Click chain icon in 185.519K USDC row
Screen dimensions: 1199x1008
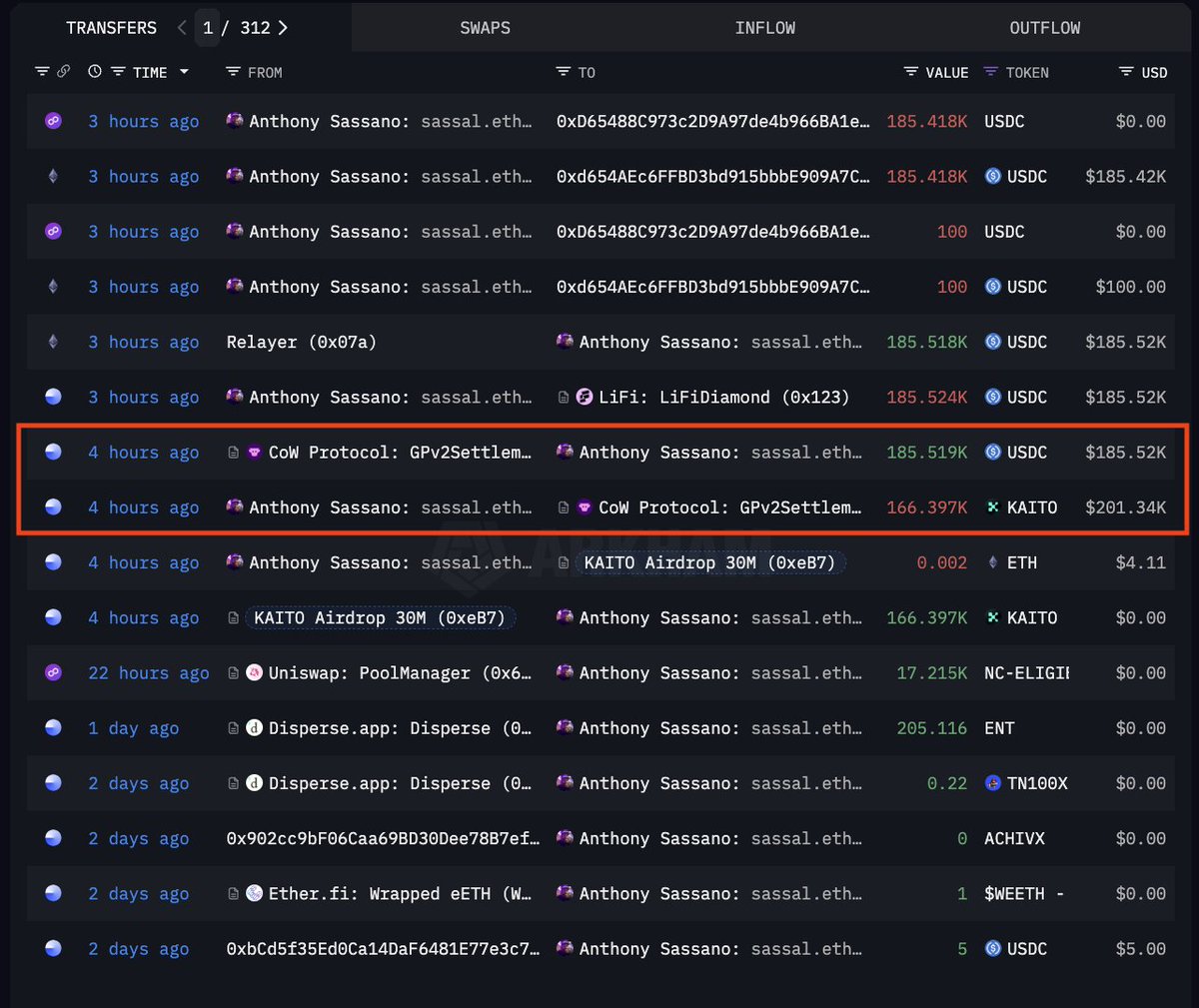[x=53, y=452]
